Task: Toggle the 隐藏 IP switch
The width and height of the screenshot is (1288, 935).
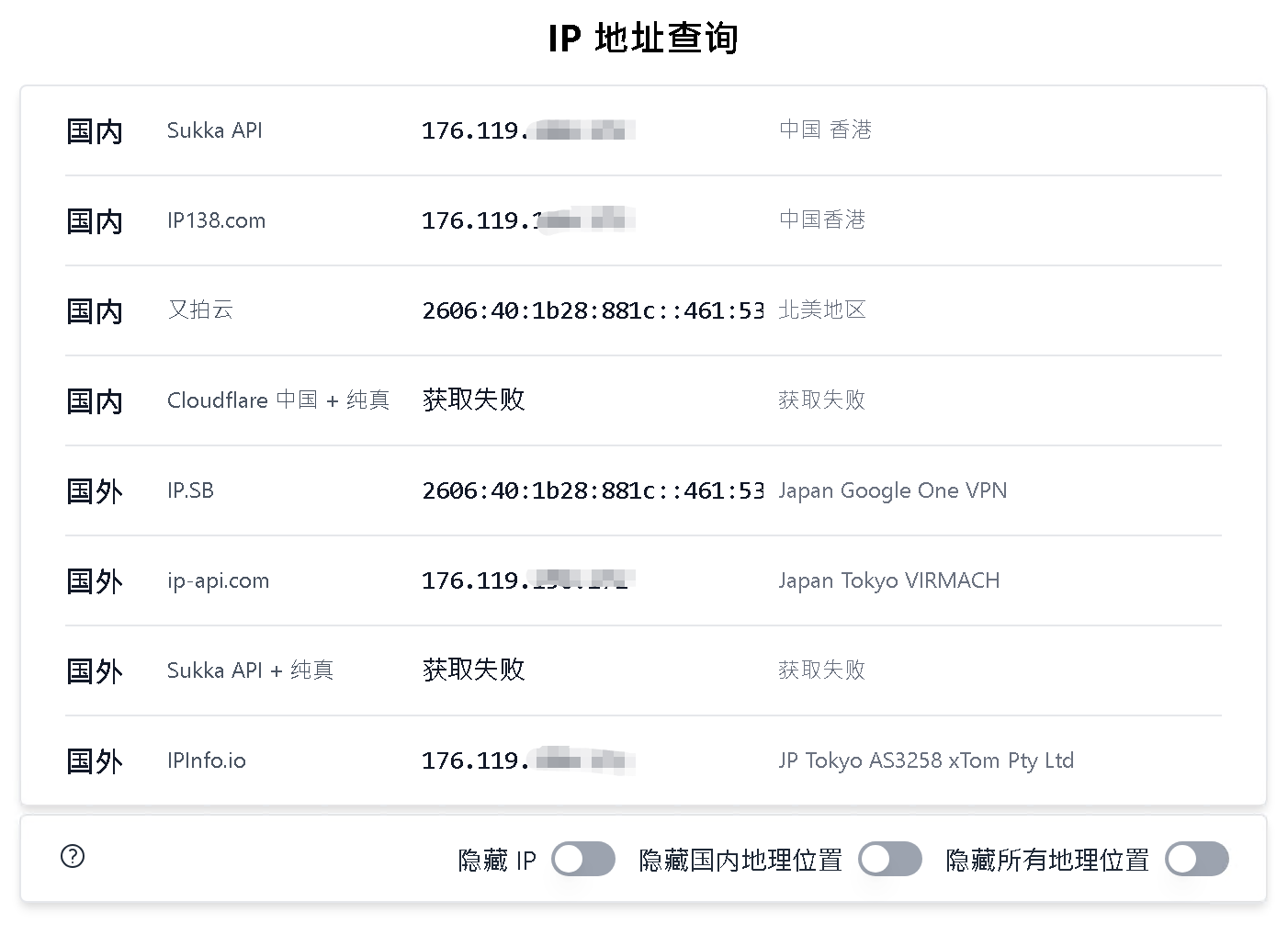Action: click(x=582, y=860)
